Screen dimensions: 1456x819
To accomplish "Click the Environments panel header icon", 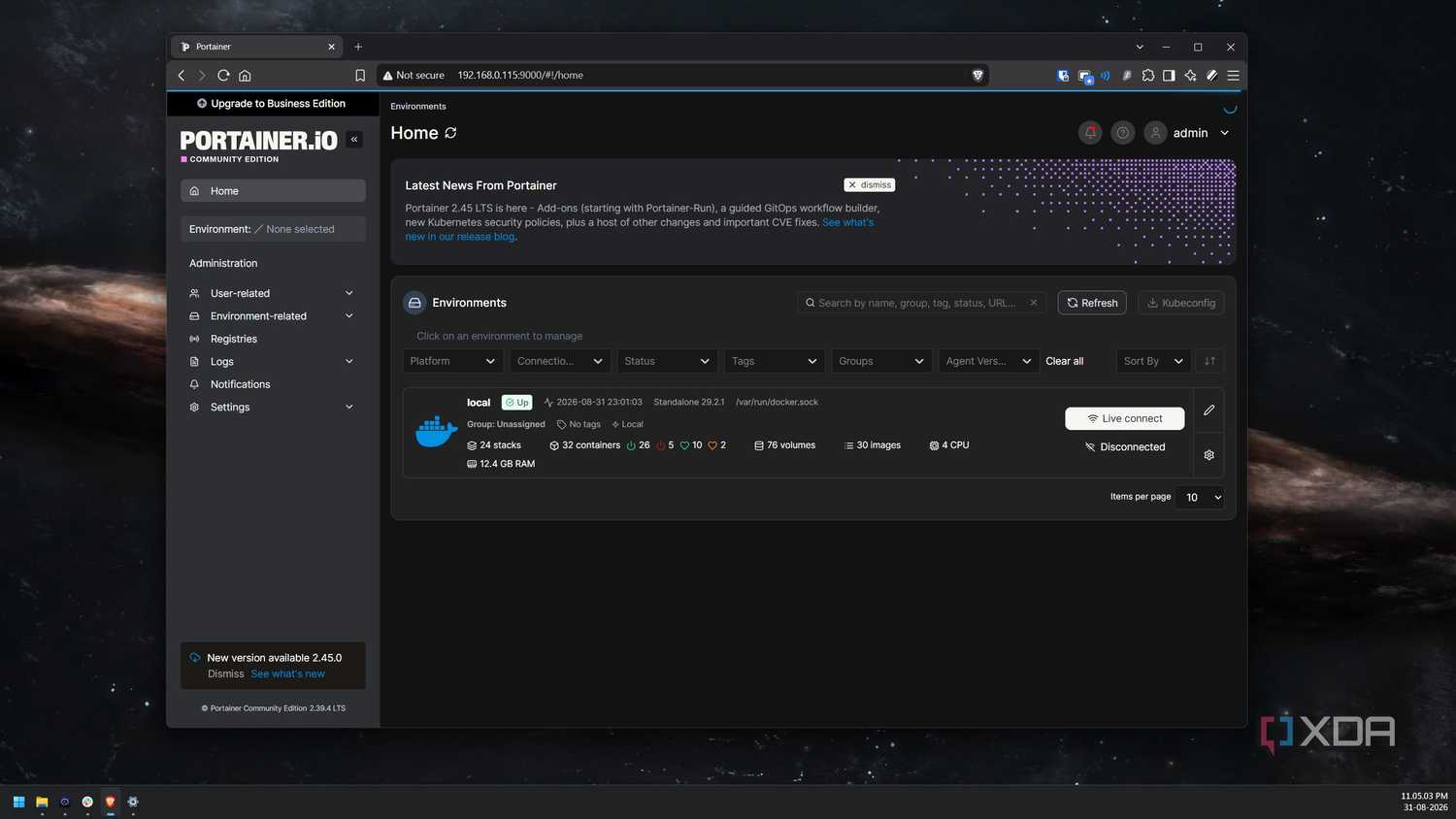I will 414,303.
